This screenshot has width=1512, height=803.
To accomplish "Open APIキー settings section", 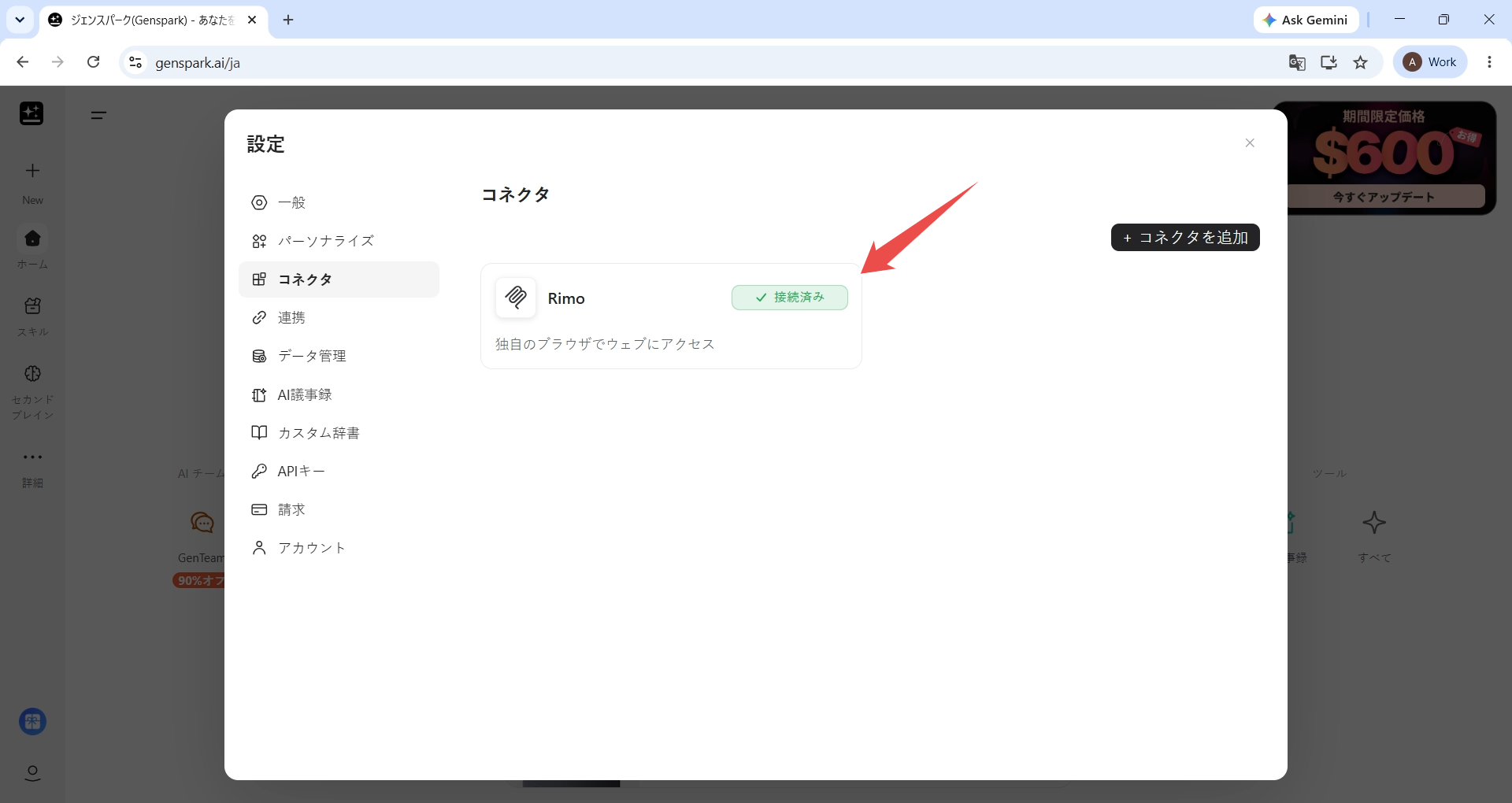I will 339,471.
